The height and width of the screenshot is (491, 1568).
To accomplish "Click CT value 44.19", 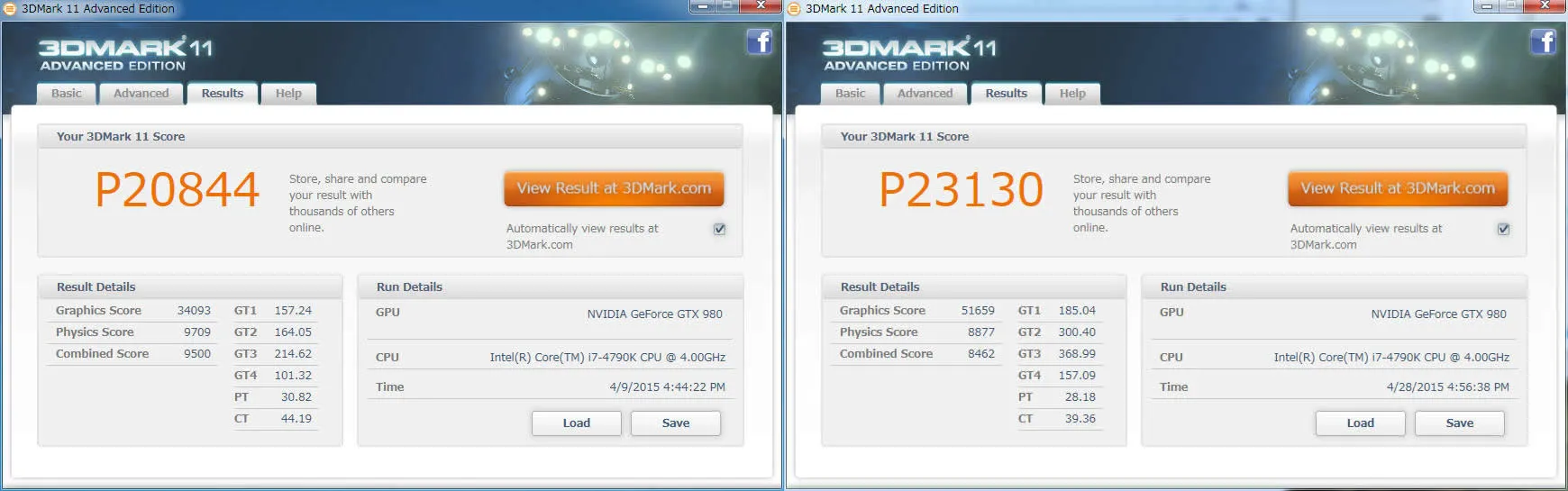I will [x=296, y=419].
